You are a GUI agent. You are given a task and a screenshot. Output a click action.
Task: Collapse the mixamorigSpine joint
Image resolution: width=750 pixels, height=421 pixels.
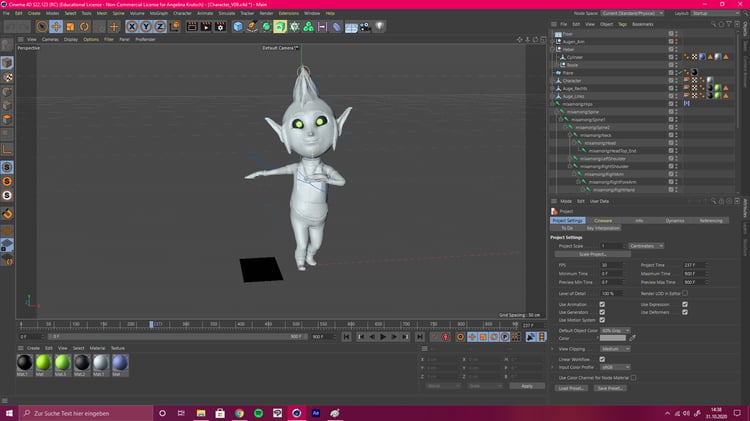557,112
